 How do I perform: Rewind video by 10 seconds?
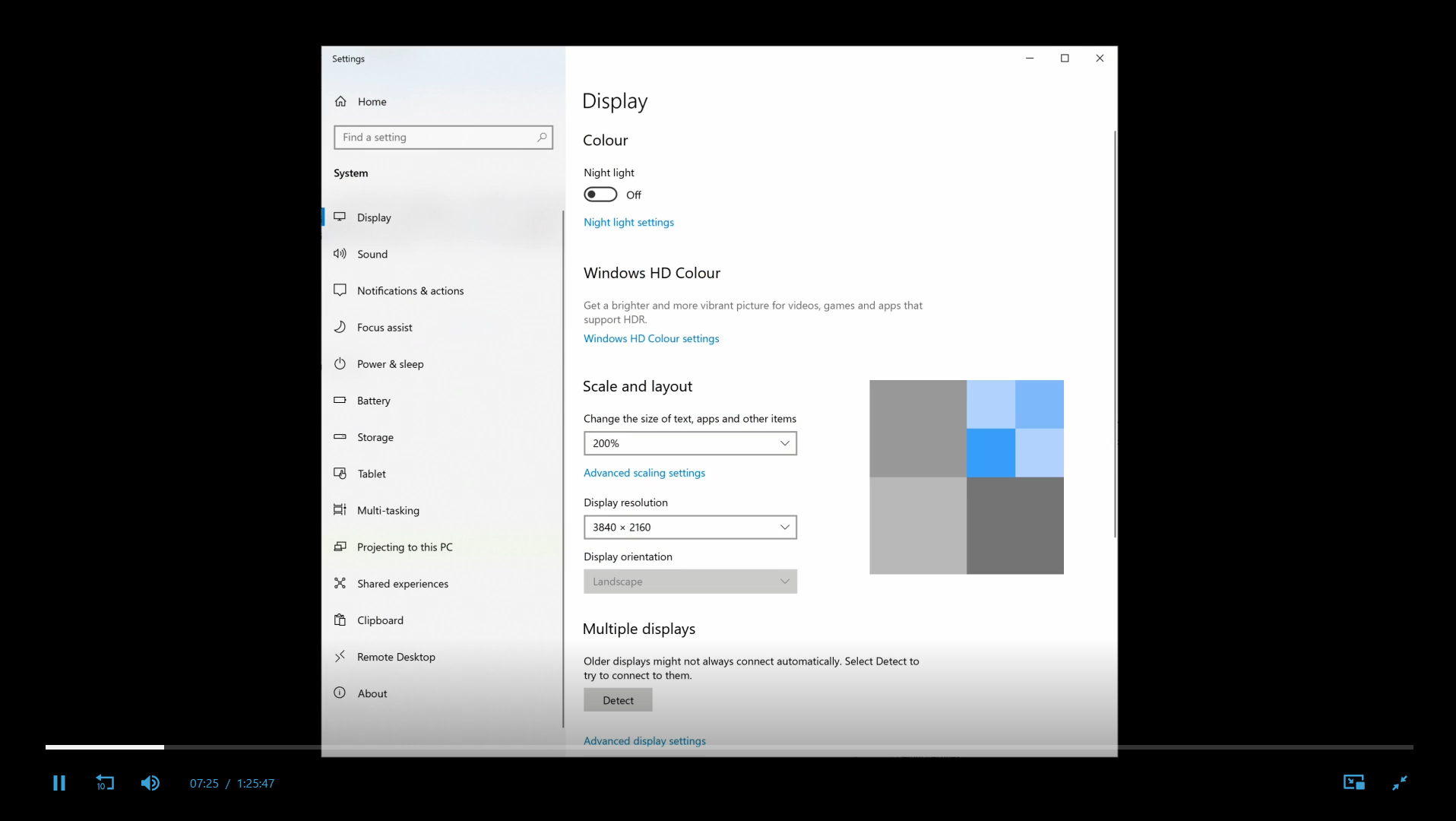105,783
